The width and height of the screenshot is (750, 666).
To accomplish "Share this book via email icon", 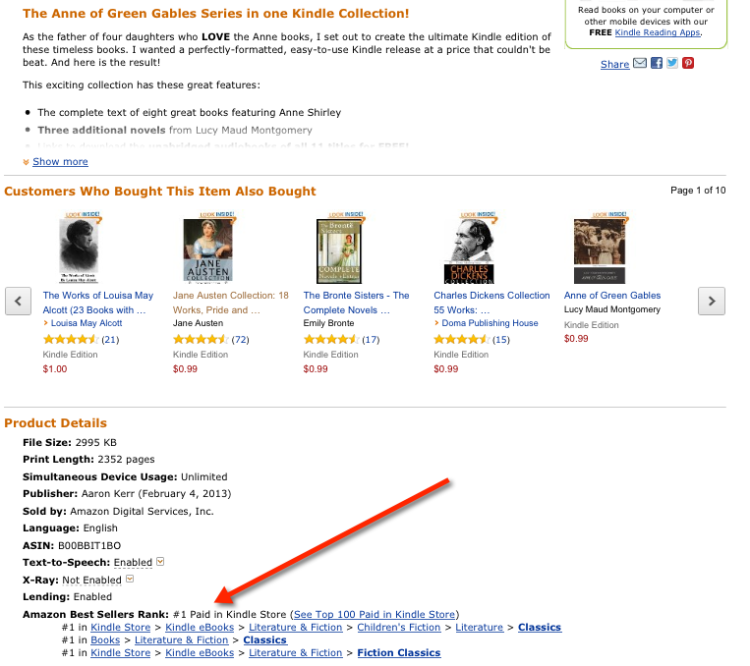I will click(x=640, y=64).
